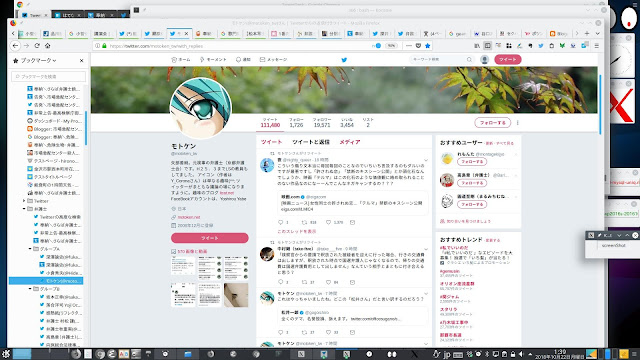
Task: Open the three-dot more options beside Follow
Action: click(518, 122)
